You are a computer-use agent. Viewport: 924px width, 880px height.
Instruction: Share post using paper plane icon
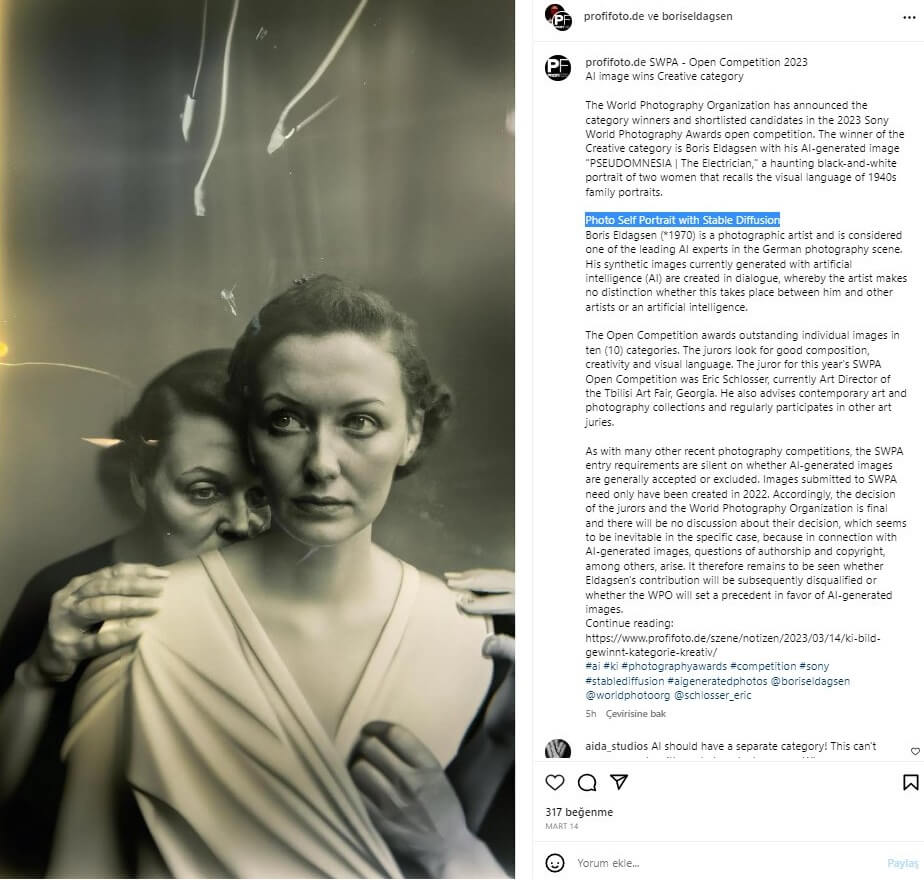tap(619, 782)
